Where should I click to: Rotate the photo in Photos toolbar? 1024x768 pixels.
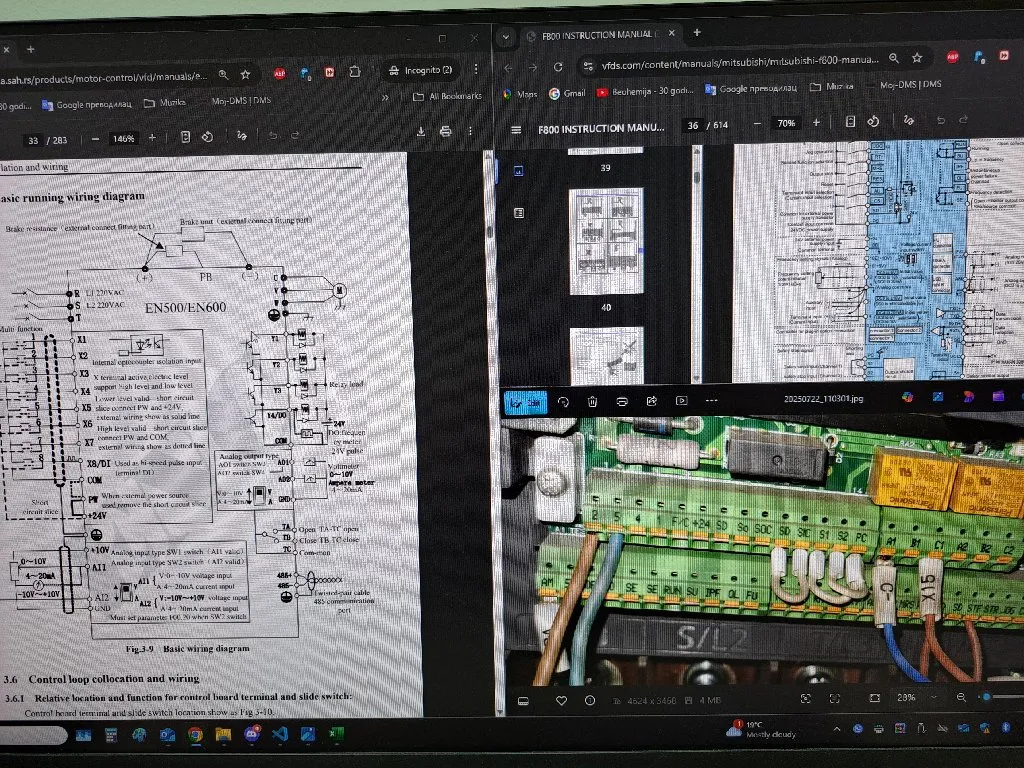563,401
